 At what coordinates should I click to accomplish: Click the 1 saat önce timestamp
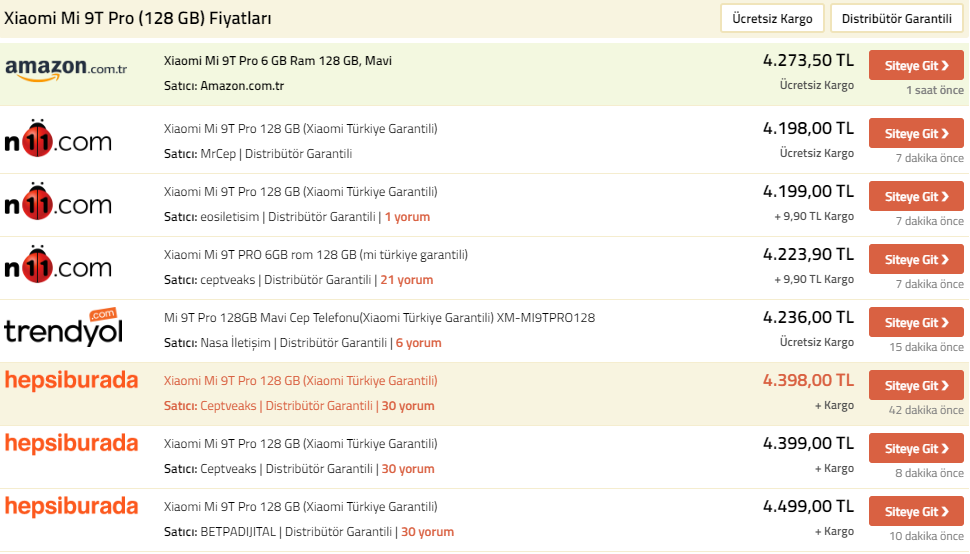pos(935,90)
